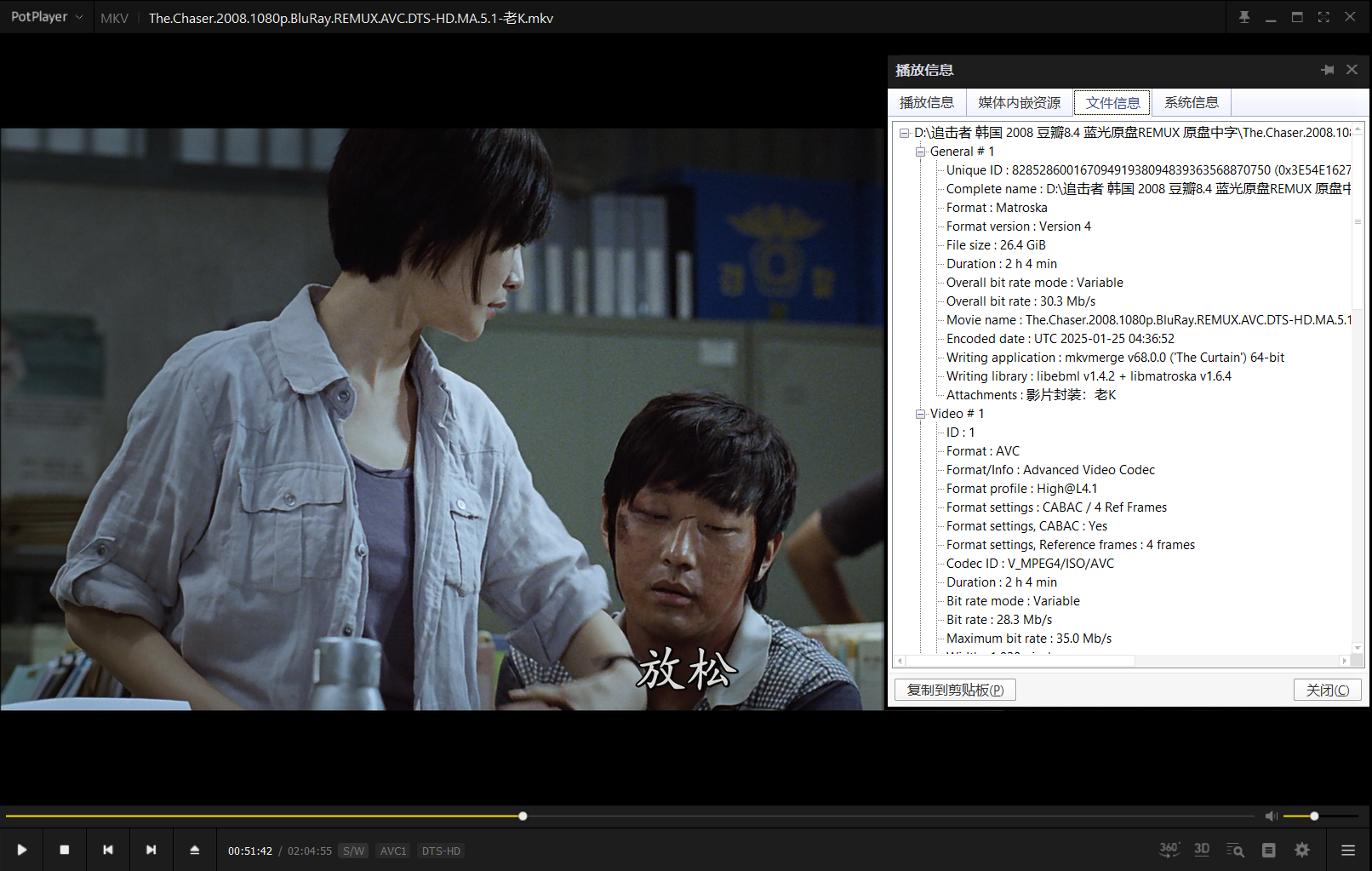Pin the 播放信息 panel
Screen dimensions: 1372x871
(1328, 70)
